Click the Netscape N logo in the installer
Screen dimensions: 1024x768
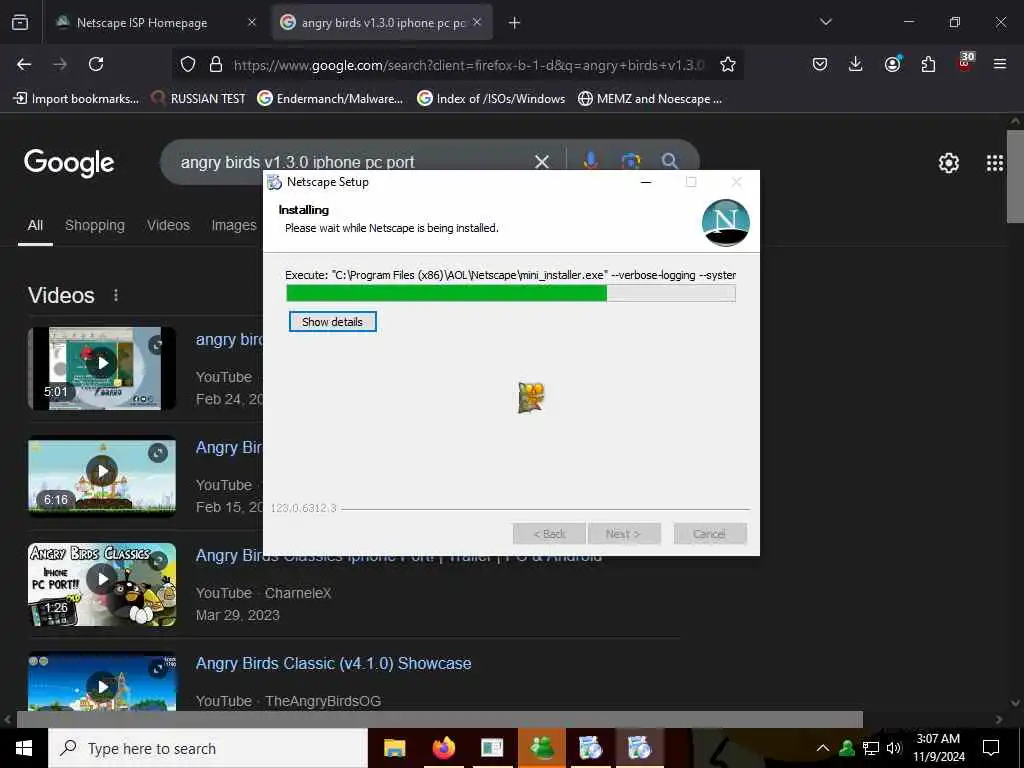tap(726, 223)
